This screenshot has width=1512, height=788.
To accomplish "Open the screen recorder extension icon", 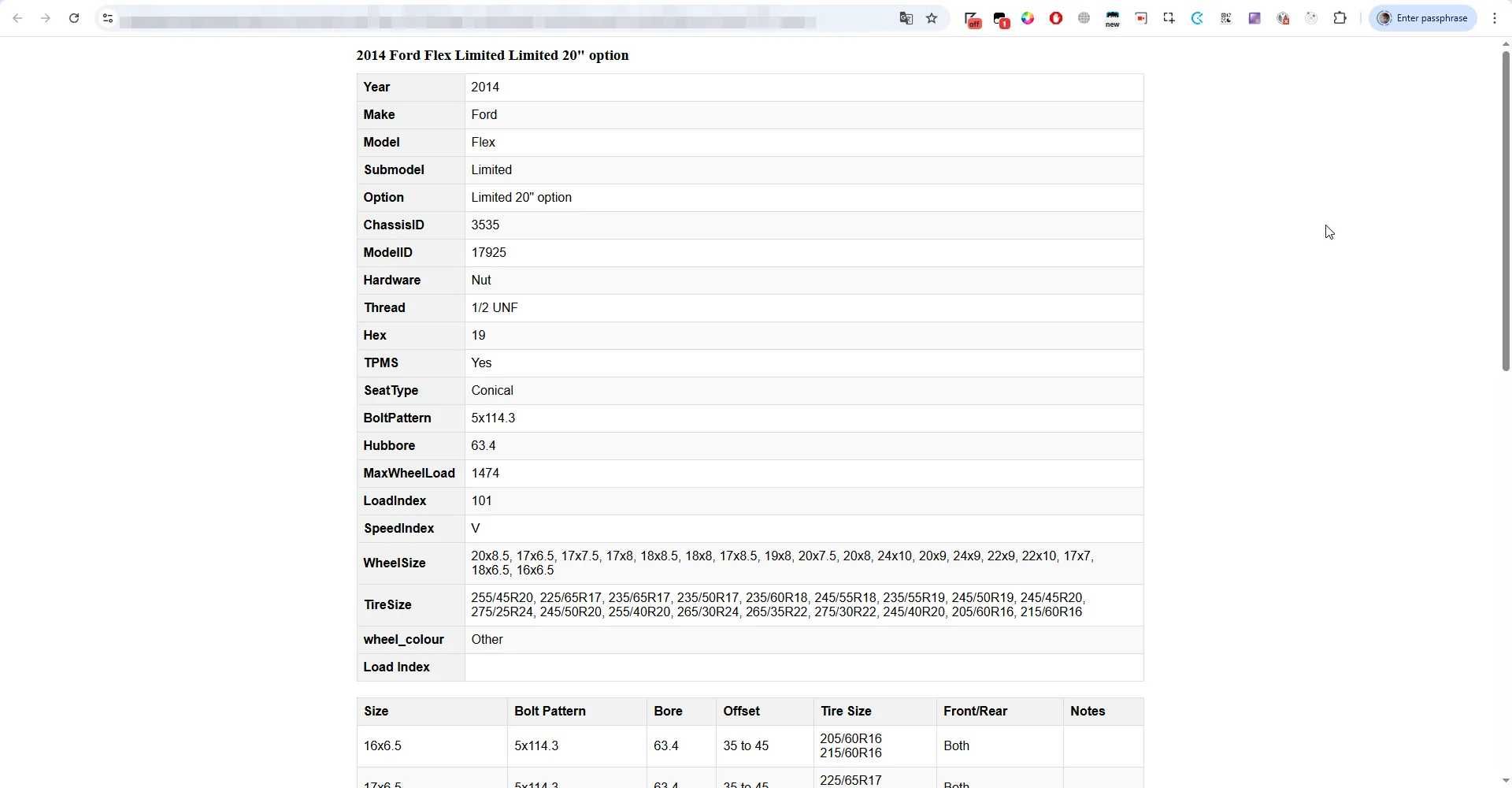I will (1141, 18).
